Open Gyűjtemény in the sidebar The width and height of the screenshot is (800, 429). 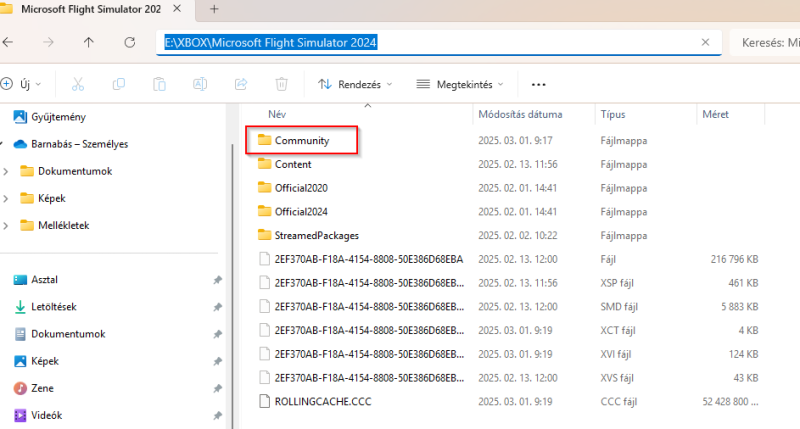(x=49, y=117)
